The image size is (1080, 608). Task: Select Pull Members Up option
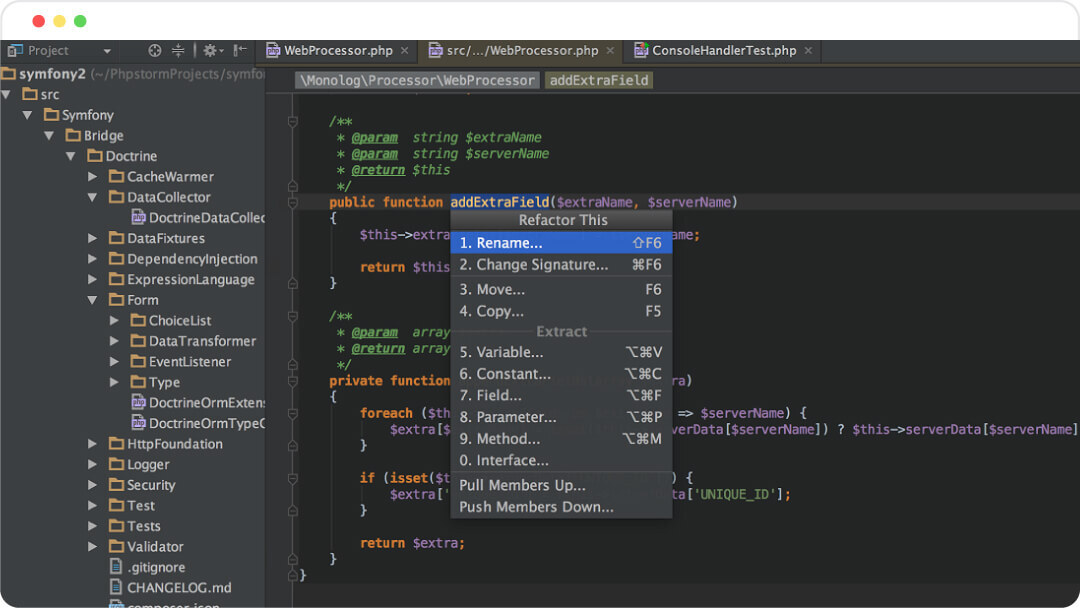click(522, 485)
